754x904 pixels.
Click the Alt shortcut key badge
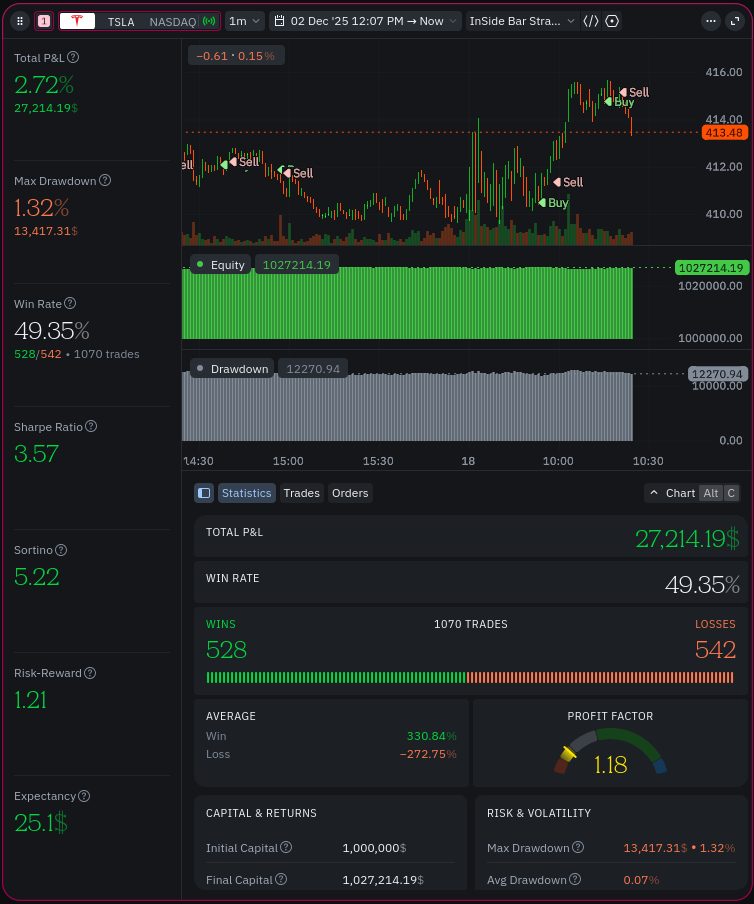[711, 493]
